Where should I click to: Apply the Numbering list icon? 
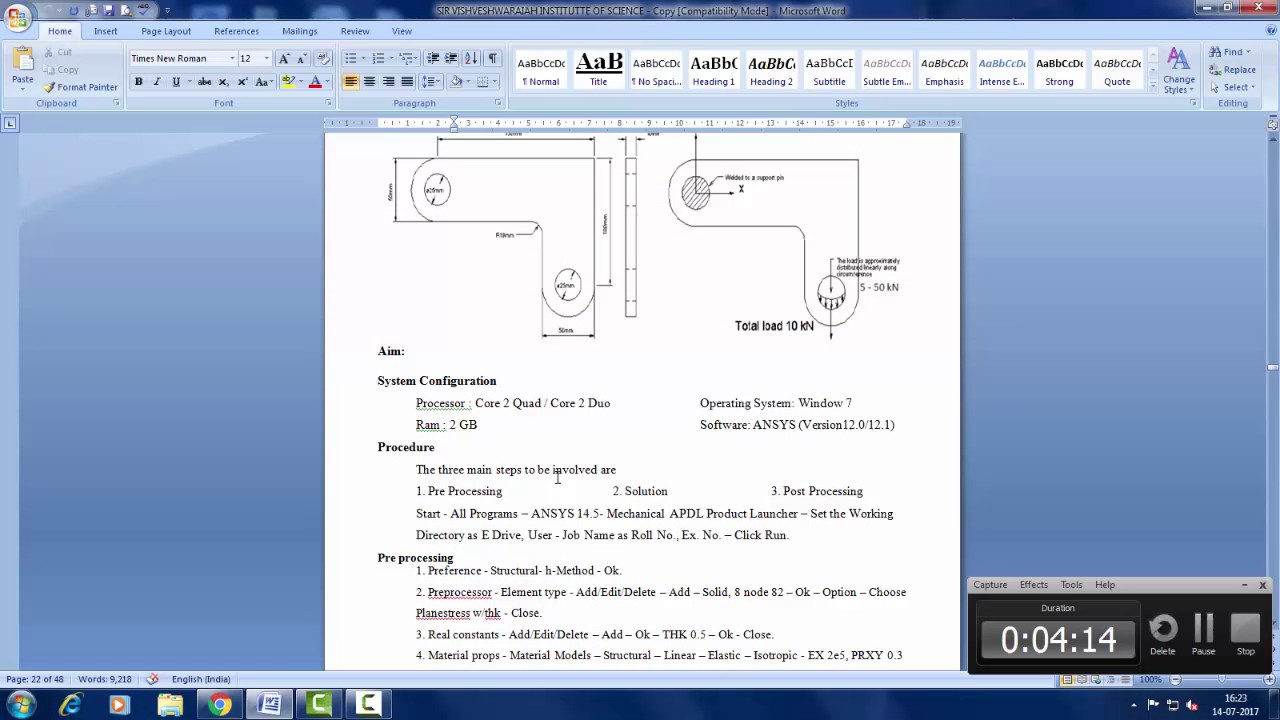click(380, 58)
